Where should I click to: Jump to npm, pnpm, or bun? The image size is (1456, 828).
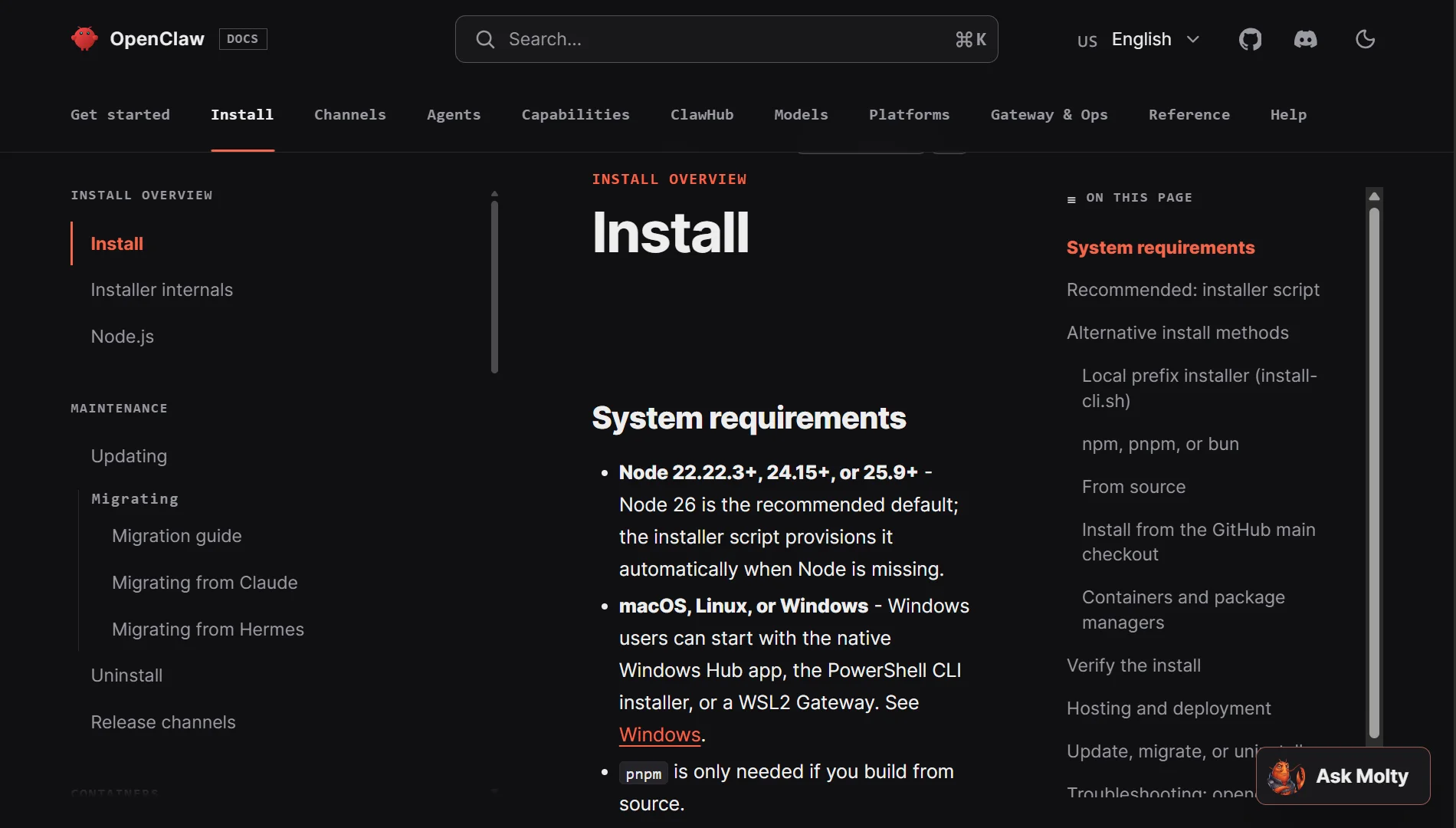pos(1160,444)
